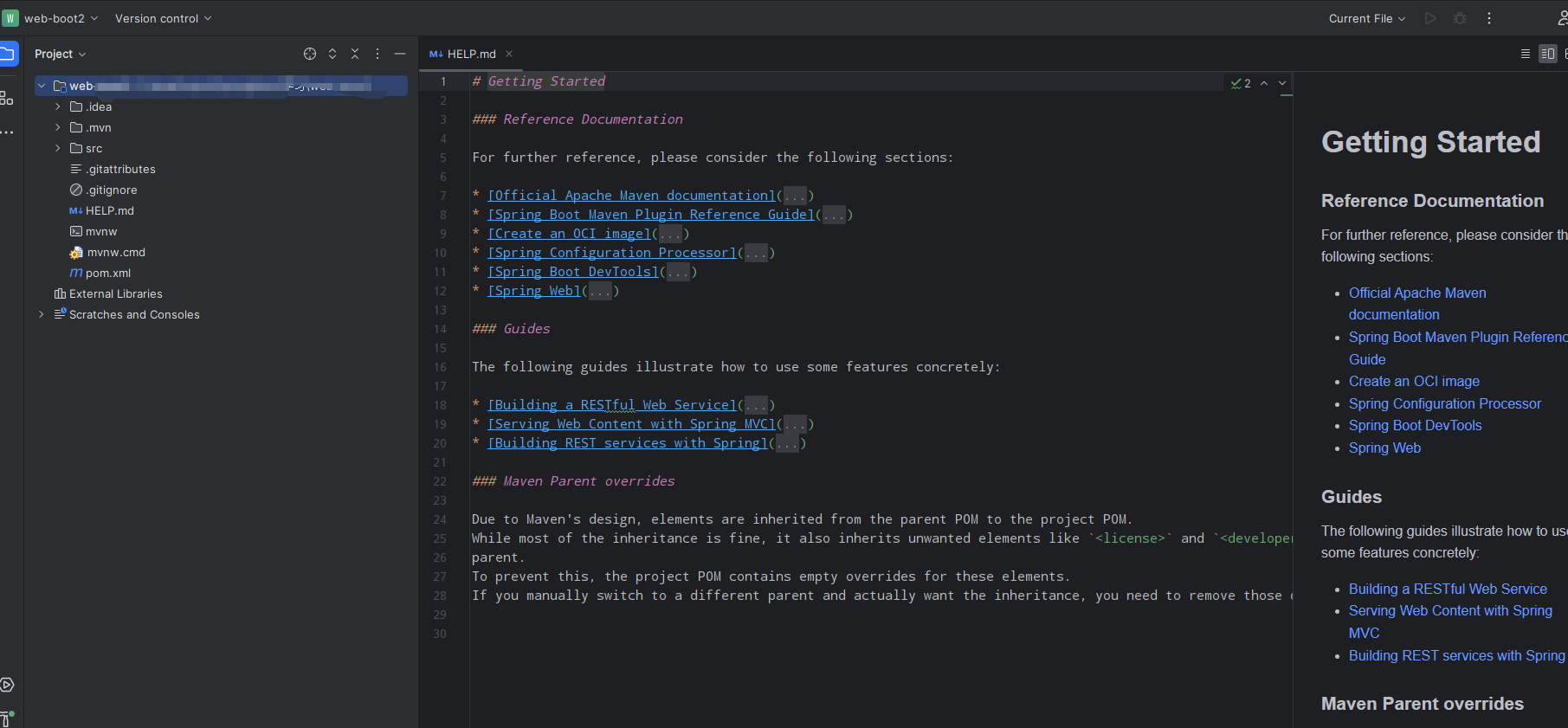Click [Spring Boot Maven Plugin Reference Guide] in editor
Image resolution: width=1568 pixels, height=728 pixels.
point(651,215)
